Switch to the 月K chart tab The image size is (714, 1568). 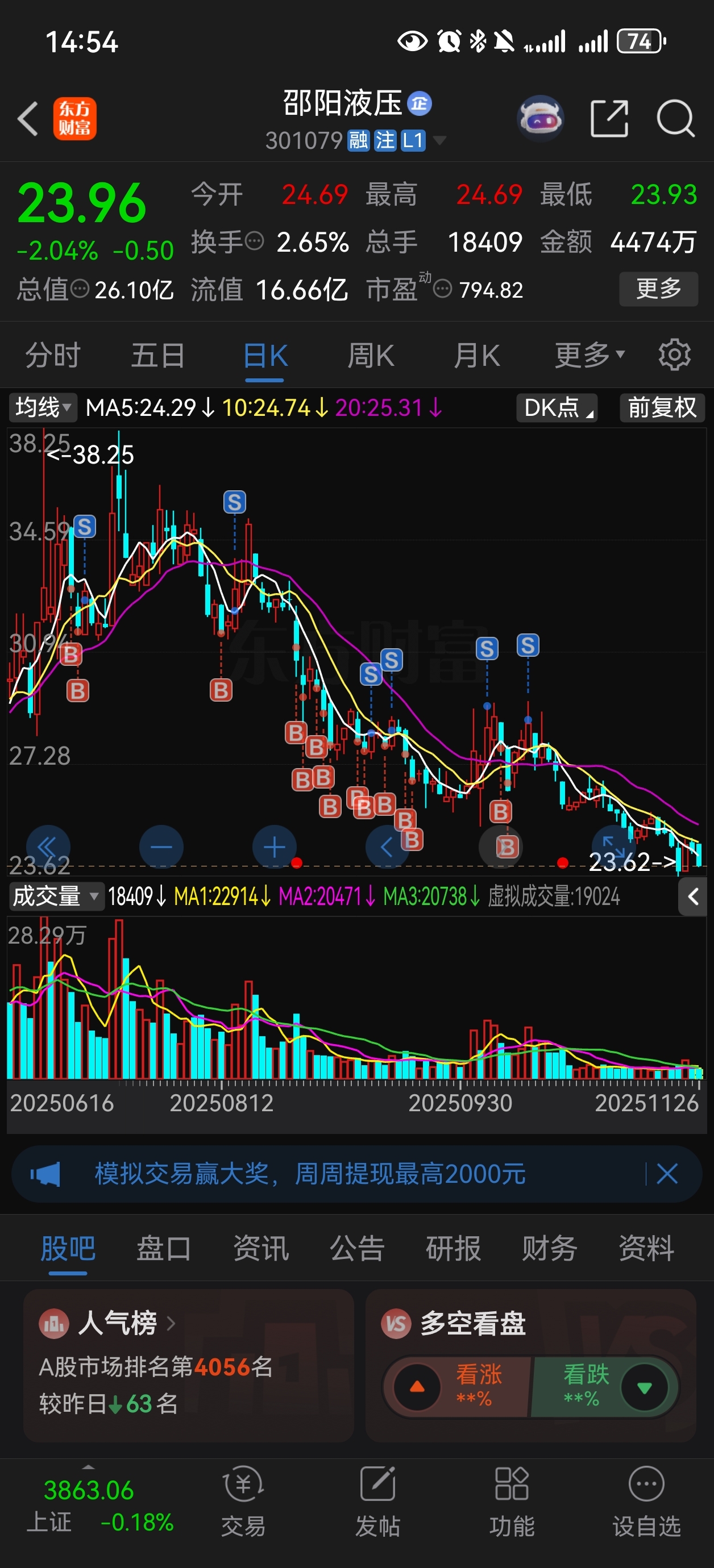[476, 356]
